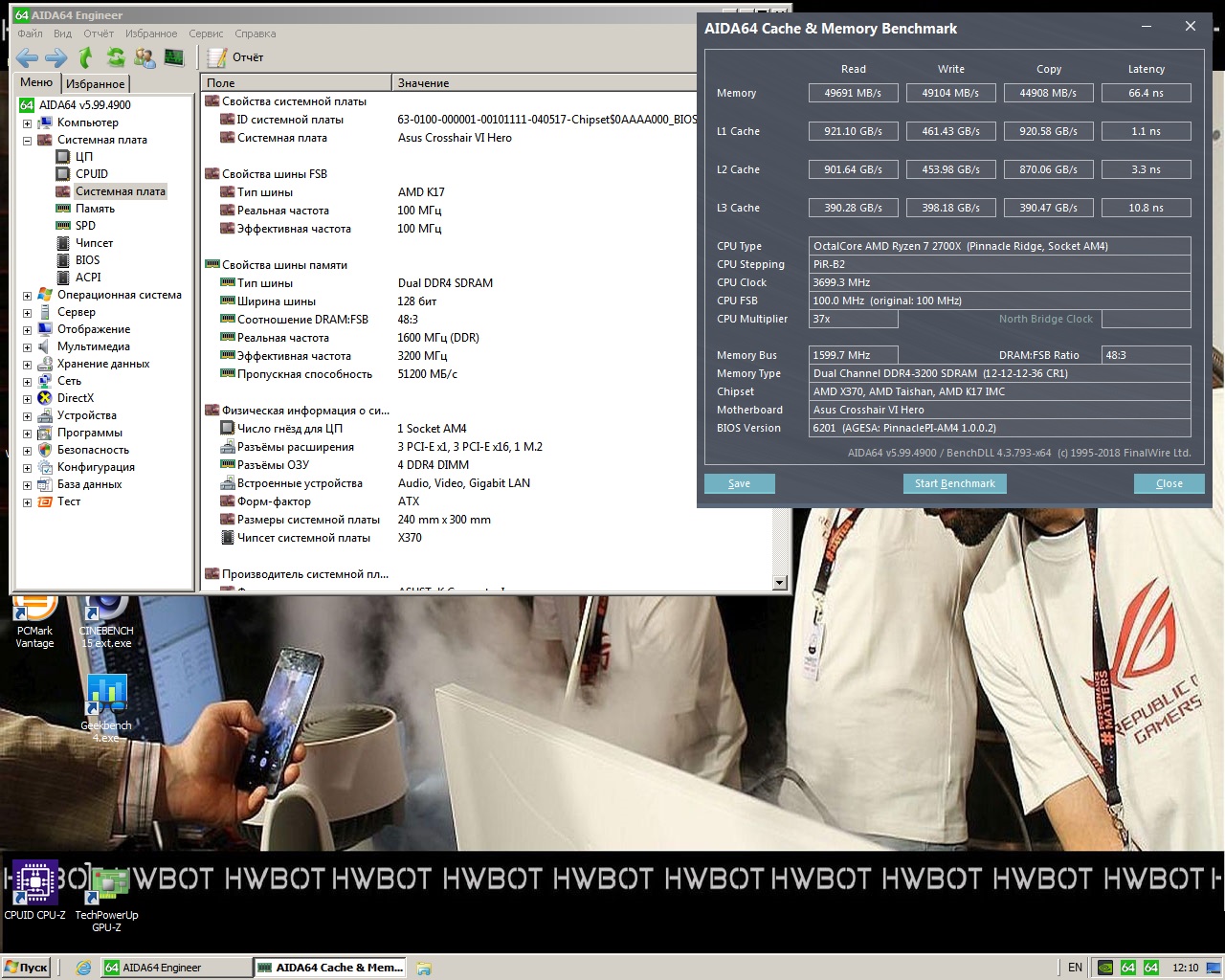1225x980 pixels.
Task: Expand the DirectX tree node
Action: point(27,399)
